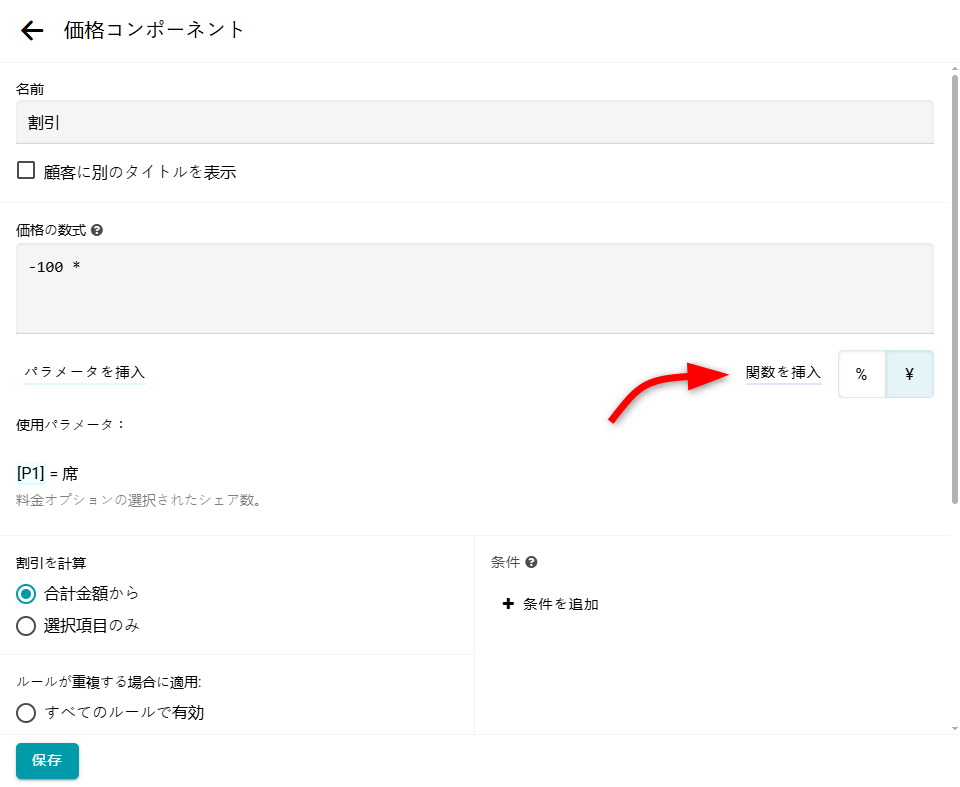Switch formula unit to yen
Screen dimensions: 960x787
tap(909, 374)
